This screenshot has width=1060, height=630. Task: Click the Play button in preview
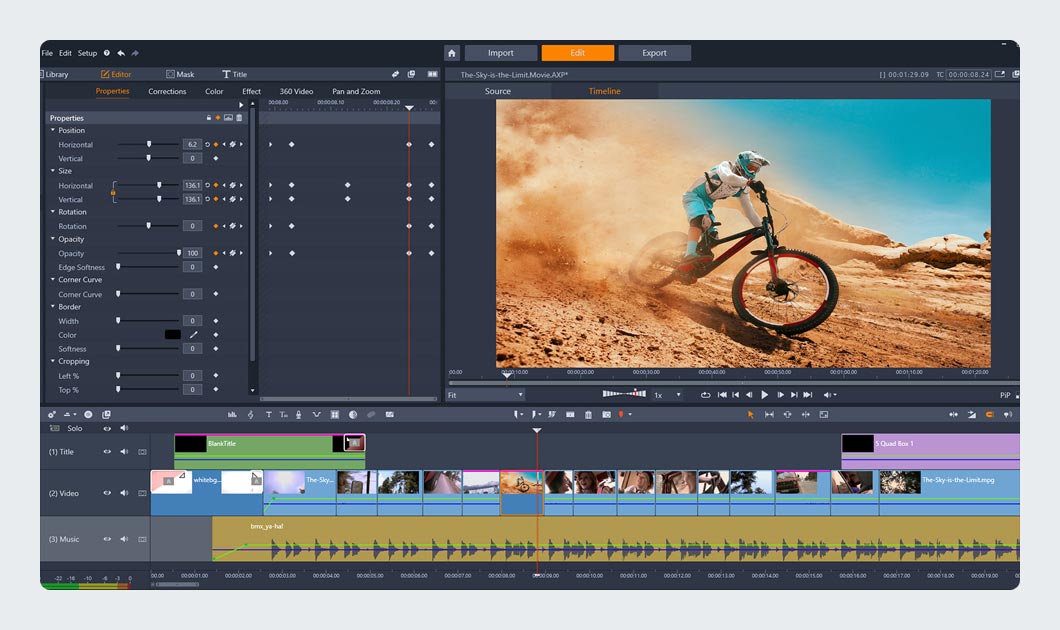(765, 395)
